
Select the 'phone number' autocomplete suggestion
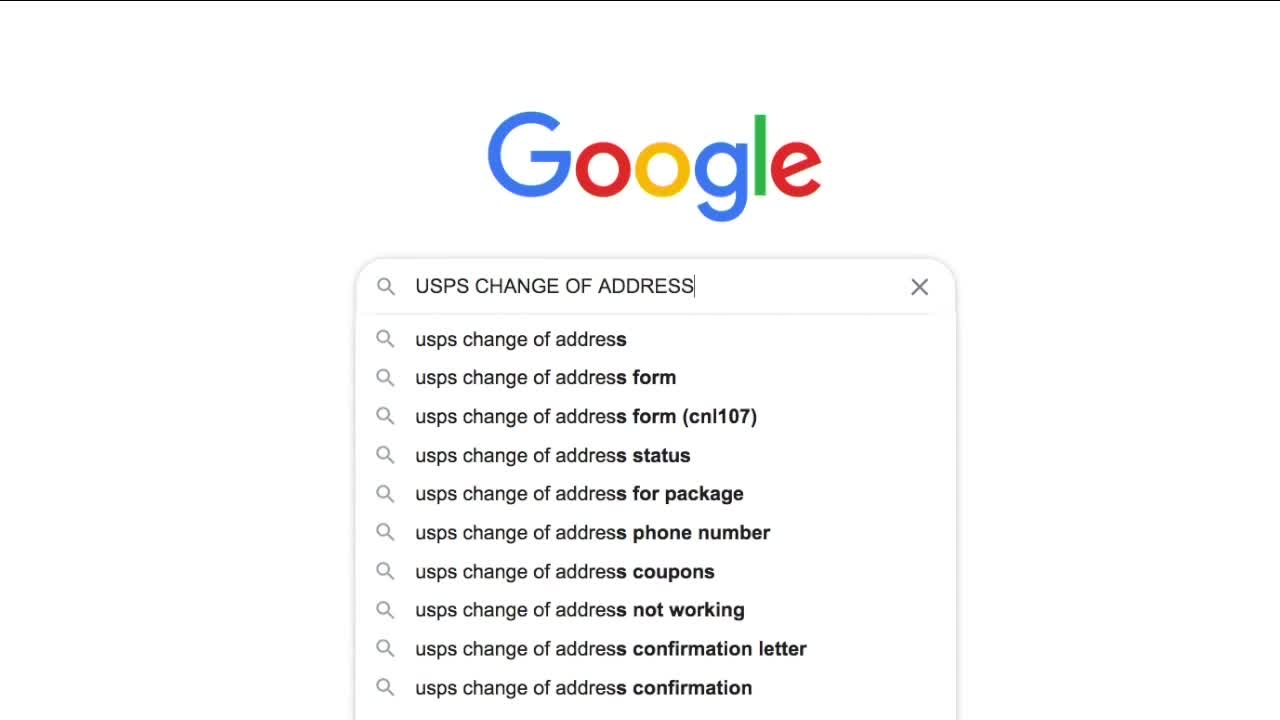pos(593,533)
